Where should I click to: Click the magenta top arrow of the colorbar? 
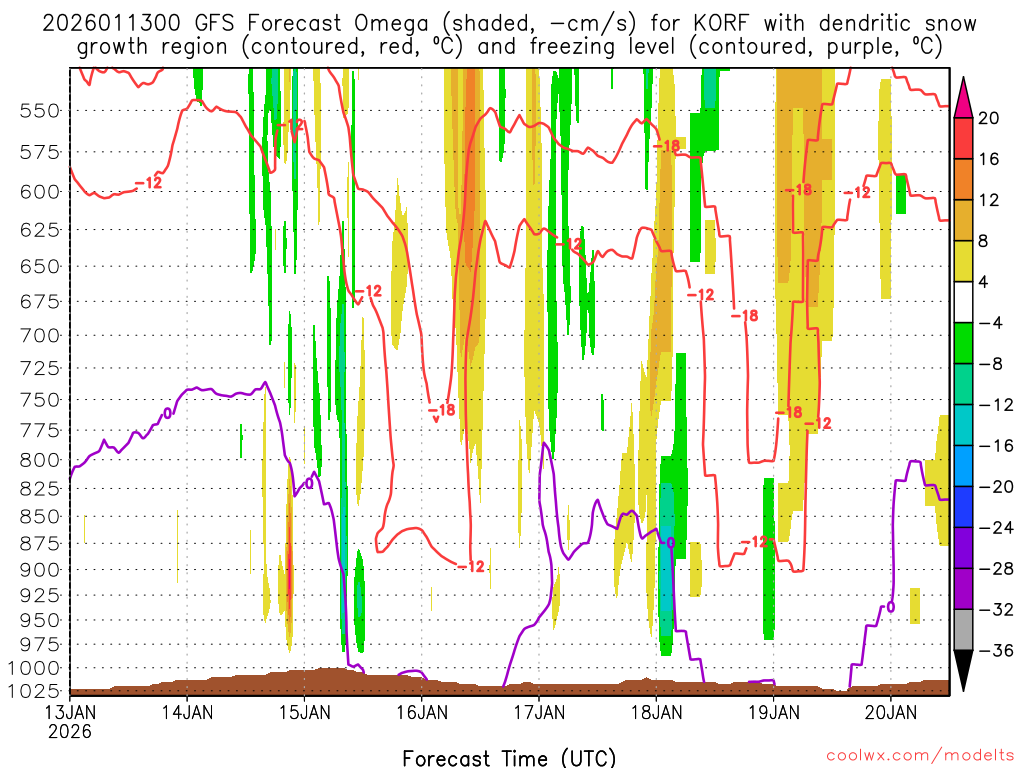[963, 98]
